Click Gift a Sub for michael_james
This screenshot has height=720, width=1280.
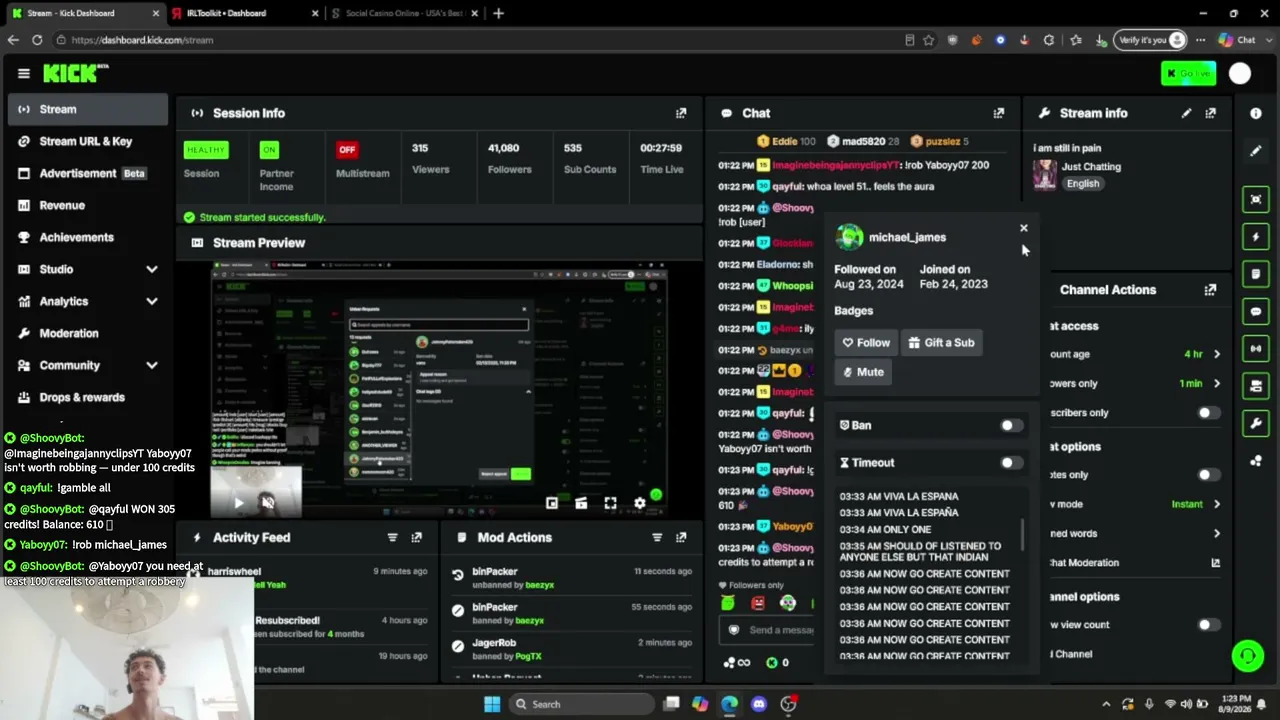941,343
